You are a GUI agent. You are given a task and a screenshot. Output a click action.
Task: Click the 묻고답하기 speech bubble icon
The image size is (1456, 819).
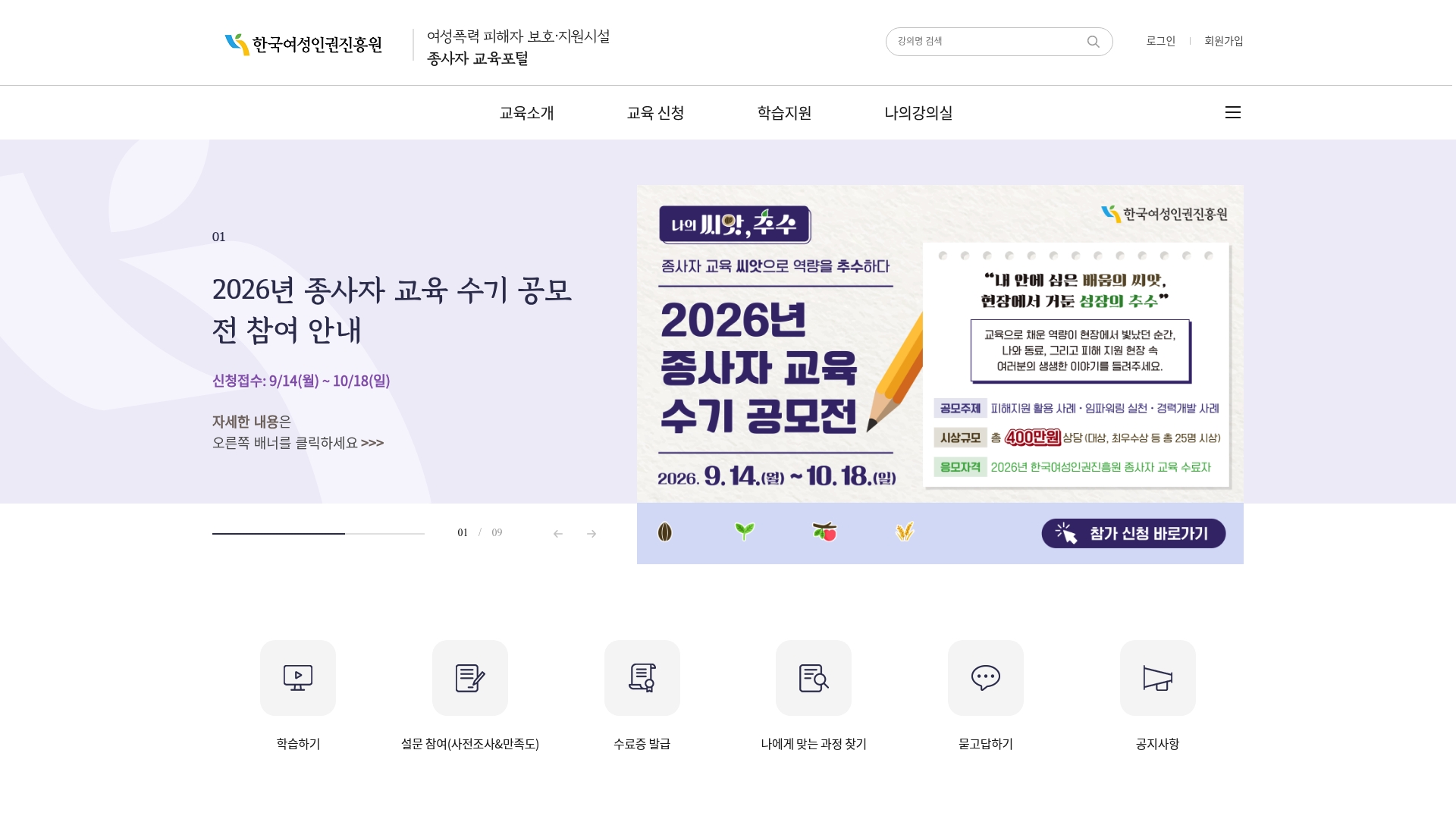(x=986, y=678)
